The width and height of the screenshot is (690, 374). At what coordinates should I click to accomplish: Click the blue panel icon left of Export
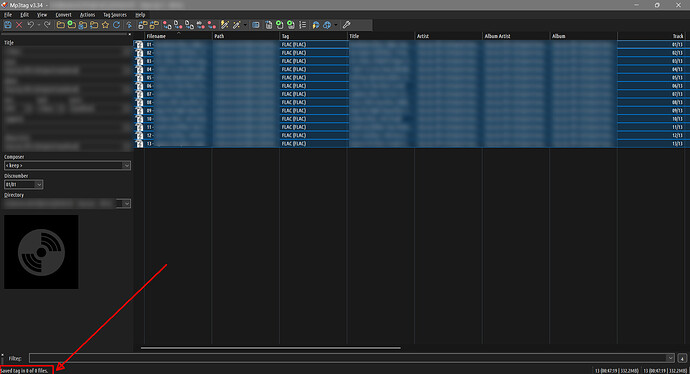[x=256, y=25]
